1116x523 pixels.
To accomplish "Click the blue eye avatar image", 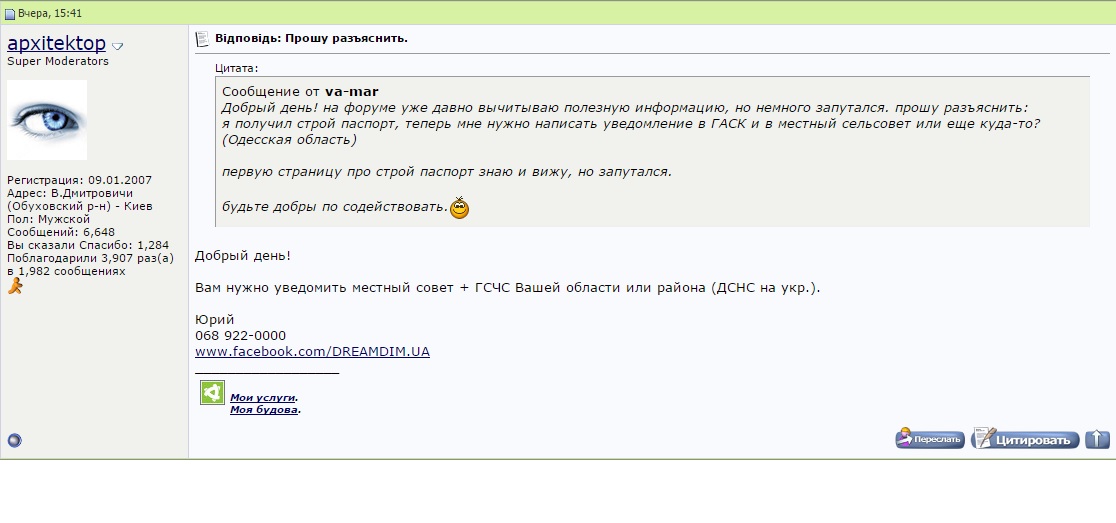I will (47, 120).
